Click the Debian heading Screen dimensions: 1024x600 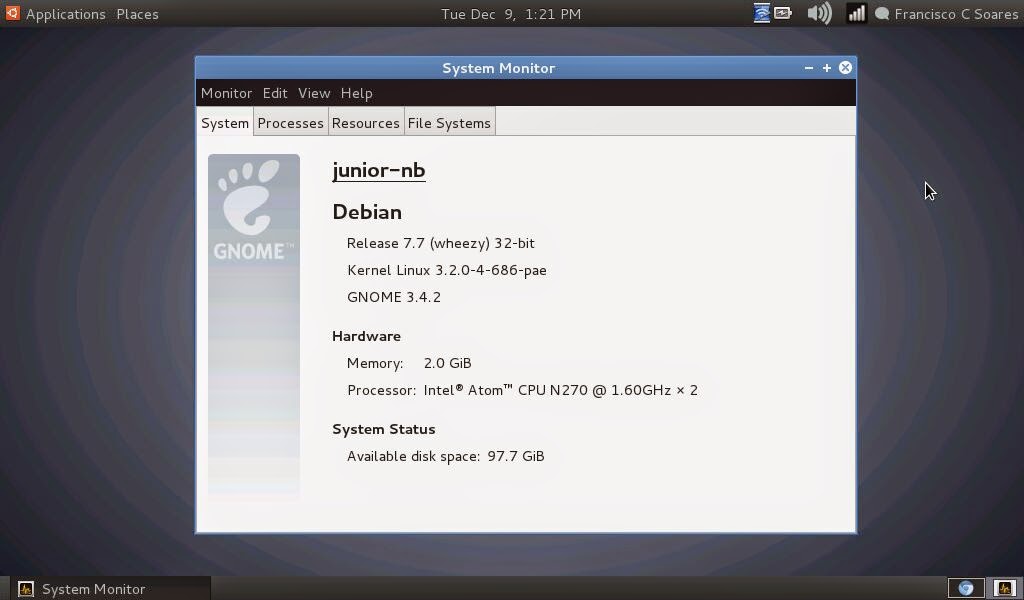point(367,212)
